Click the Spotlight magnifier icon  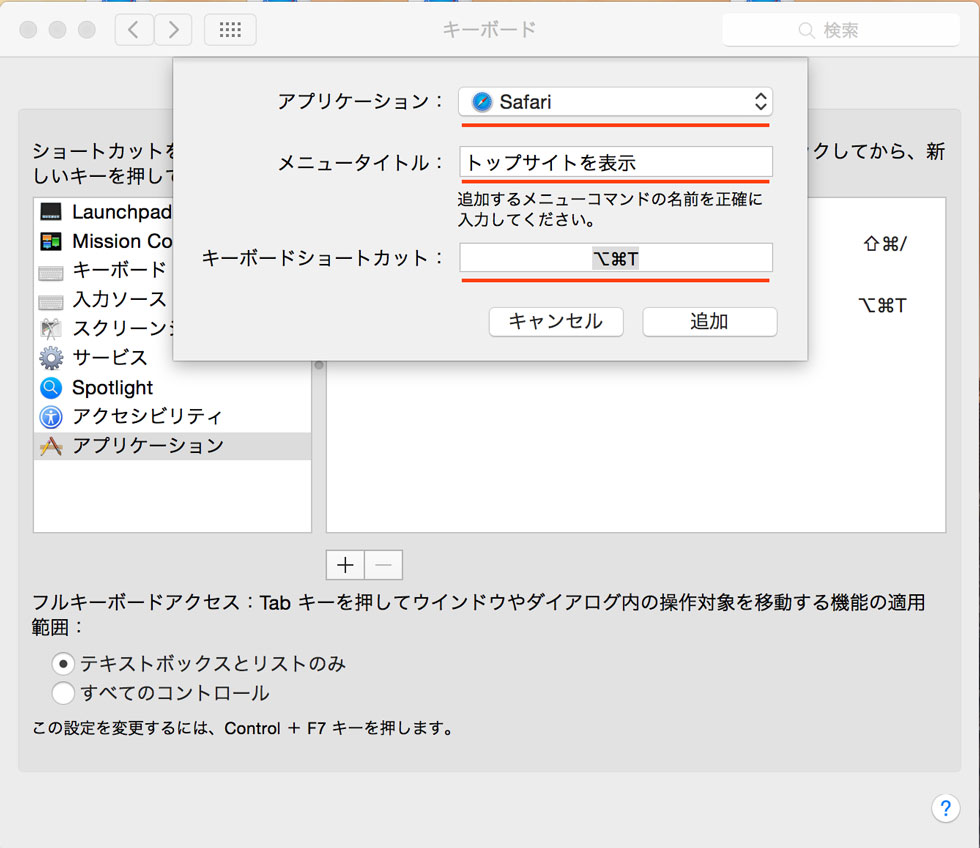point(51,387)
